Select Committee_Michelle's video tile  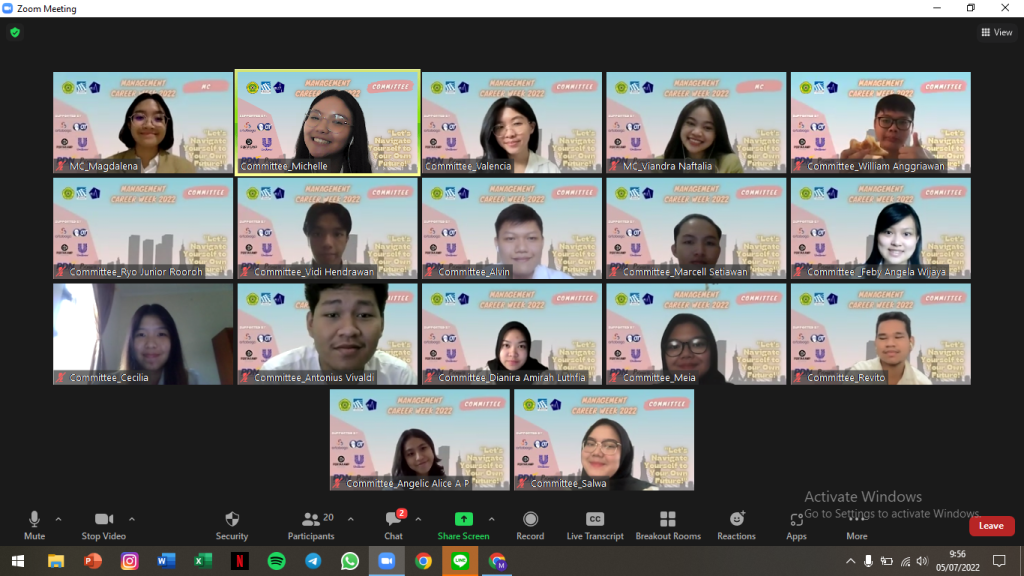click(x=327, y=122)
